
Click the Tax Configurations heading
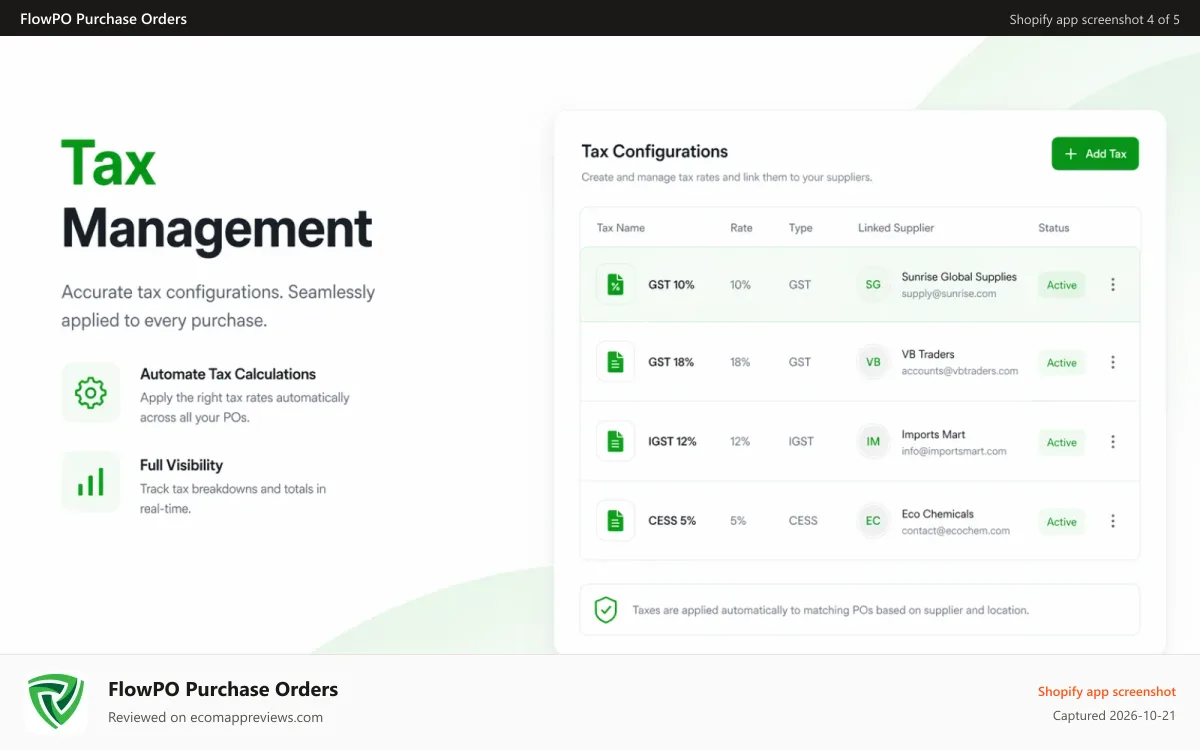tap(655, 152)
